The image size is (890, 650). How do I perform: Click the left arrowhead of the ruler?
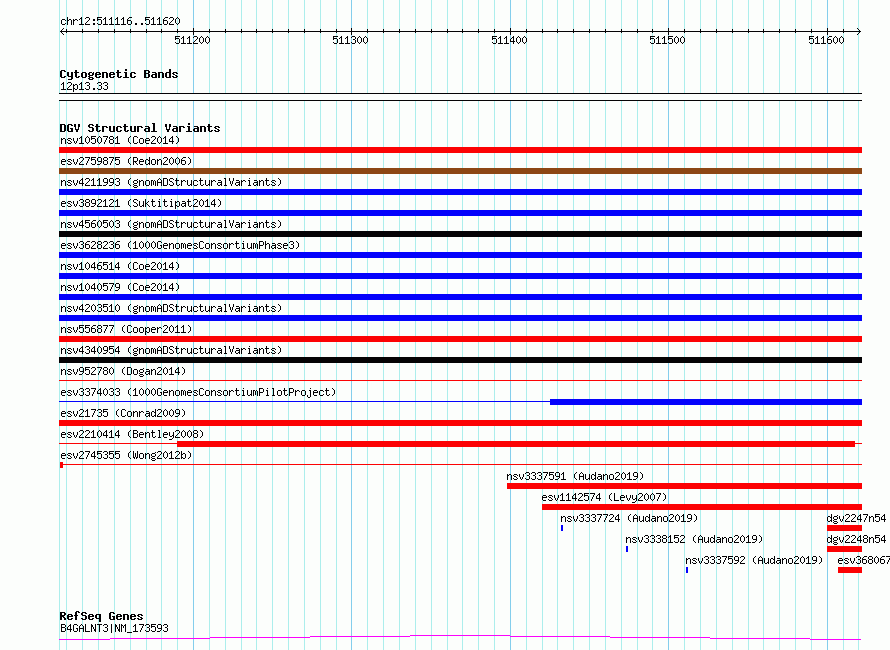click(62, 32)
